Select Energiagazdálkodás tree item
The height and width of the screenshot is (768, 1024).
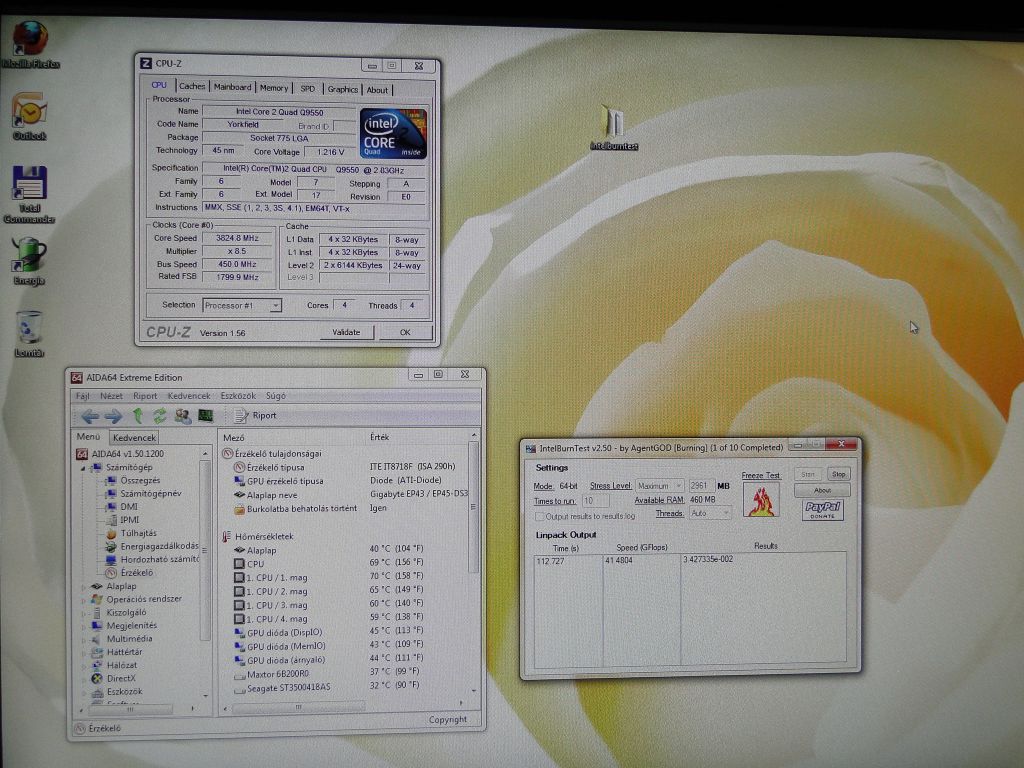click(152, 546)
